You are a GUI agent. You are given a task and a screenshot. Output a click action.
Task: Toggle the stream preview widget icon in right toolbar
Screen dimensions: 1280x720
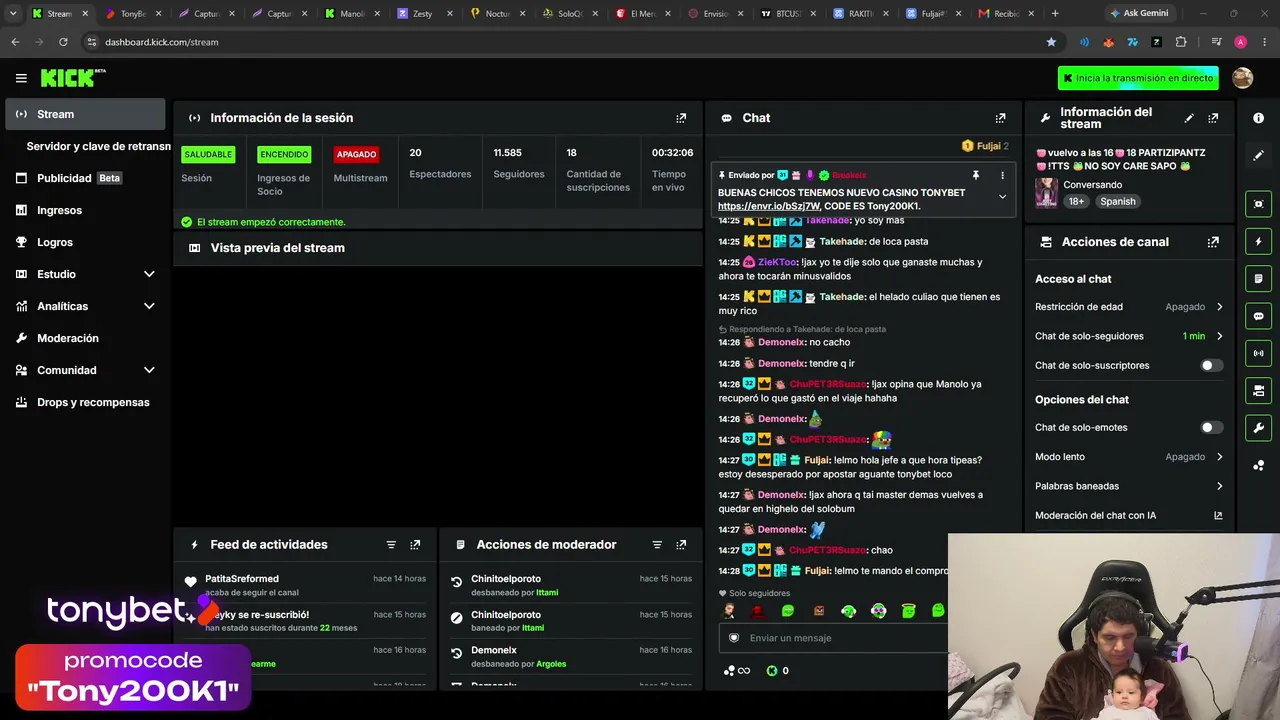click(x=1258, y=204)
